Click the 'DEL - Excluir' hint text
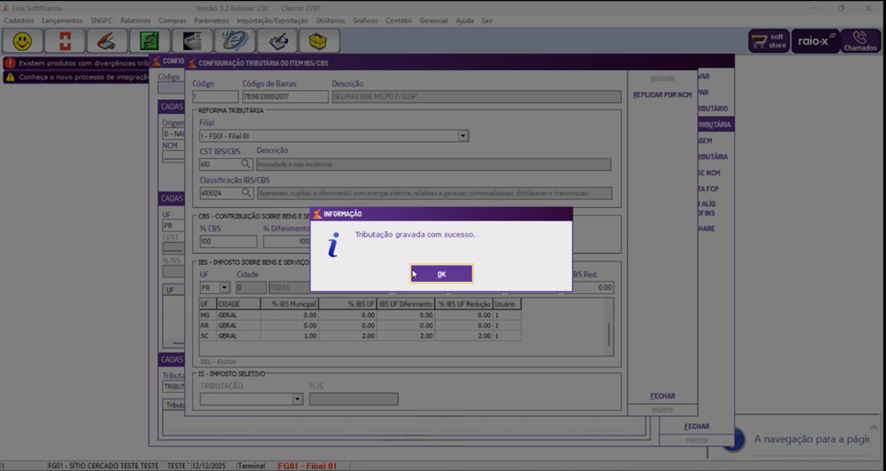 [218, 362]
